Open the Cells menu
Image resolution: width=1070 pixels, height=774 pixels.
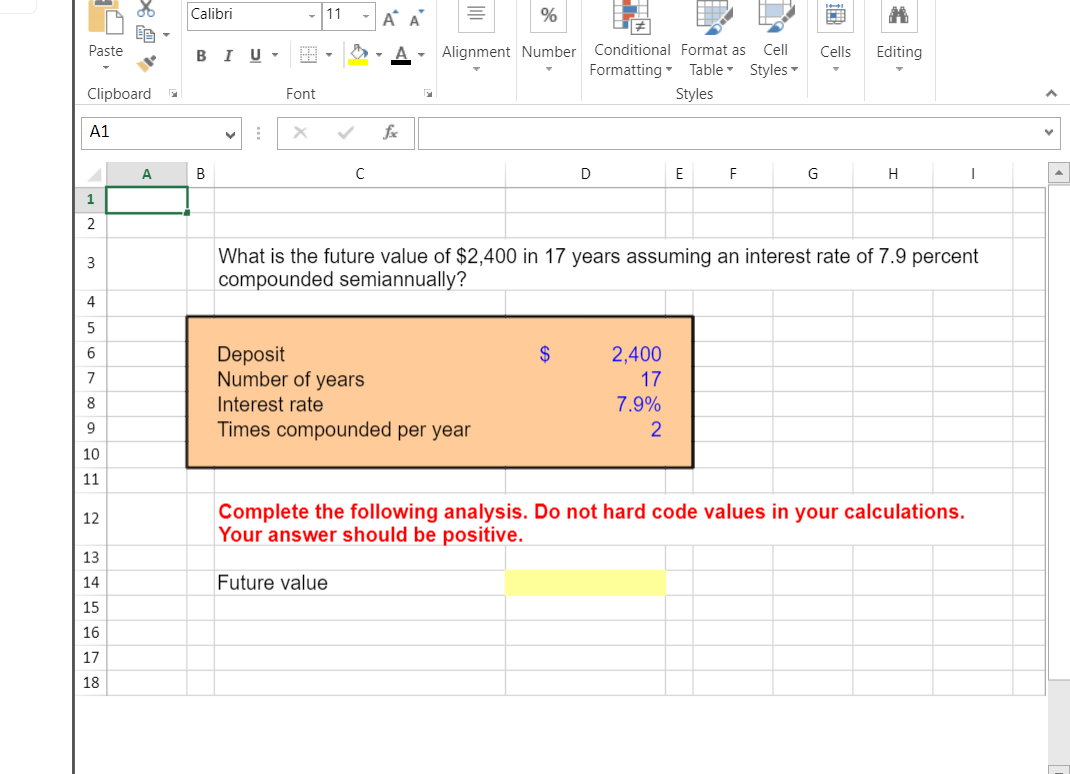tap(835, 44)
